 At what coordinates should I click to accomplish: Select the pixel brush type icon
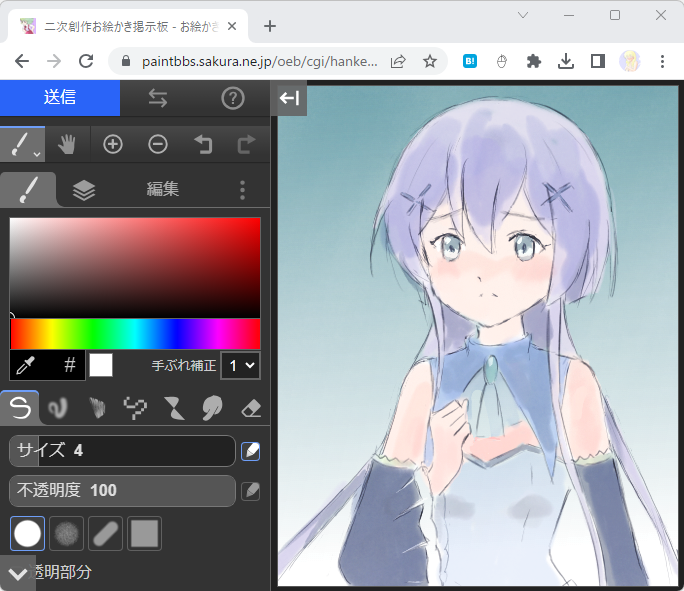pos(135,408)
